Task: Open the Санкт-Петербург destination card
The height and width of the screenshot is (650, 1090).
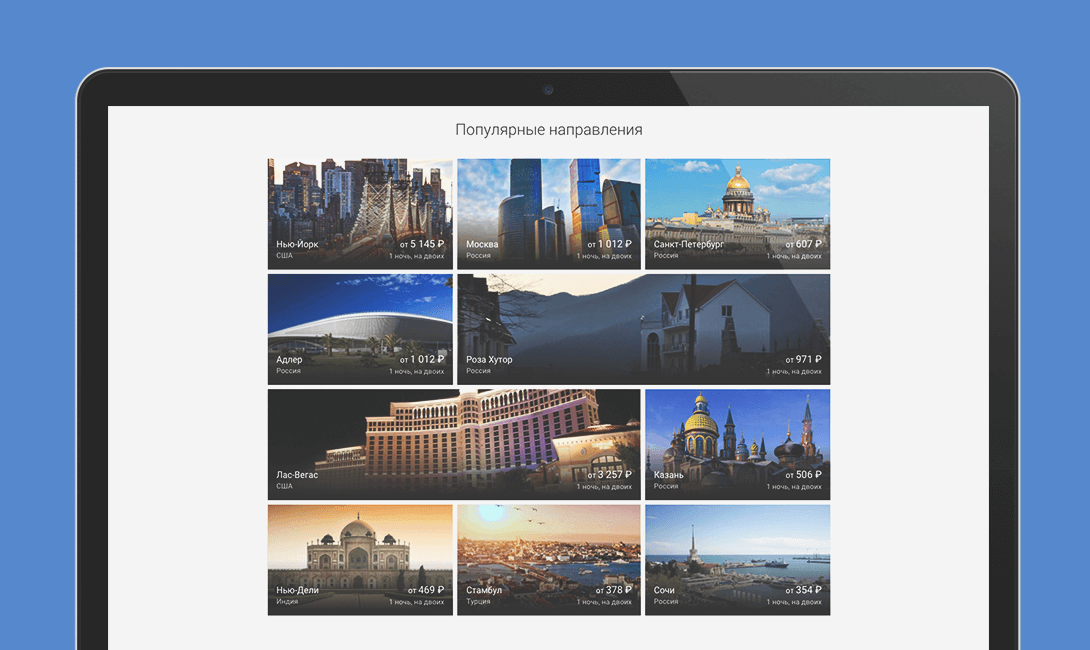Action: tap(738, 213)
